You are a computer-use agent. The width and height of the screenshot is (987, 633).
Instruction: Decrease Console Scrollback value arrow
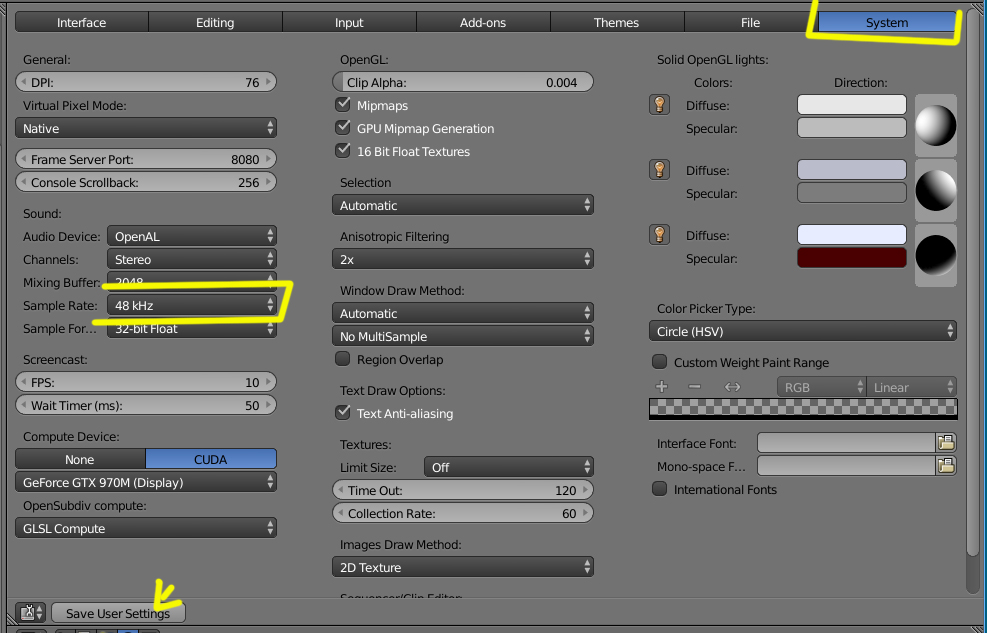(23, 182)
